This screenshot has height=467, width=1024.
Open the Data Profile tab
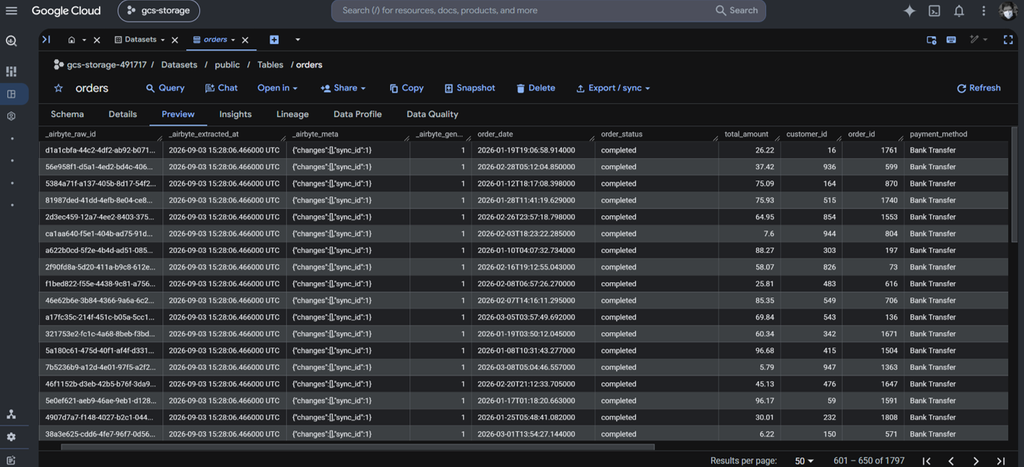(x=357, y=114)
